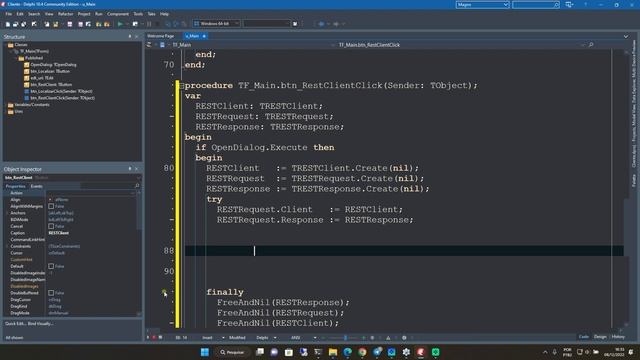Click the Navigate Back arrow in toolbar
640x360 pixels.
click(x=321, y=24)
